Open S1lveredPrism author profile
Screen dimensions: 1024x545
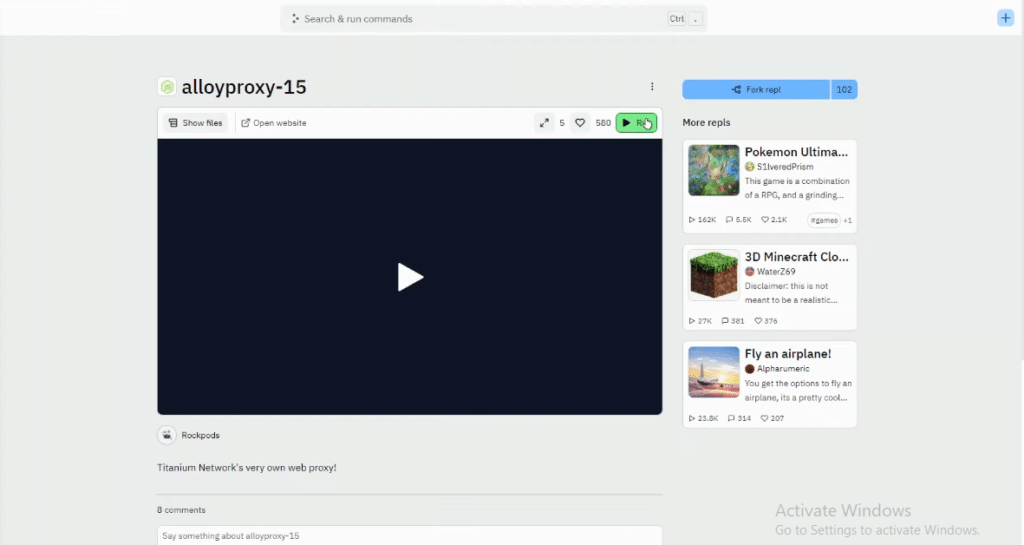pos(785,166)
